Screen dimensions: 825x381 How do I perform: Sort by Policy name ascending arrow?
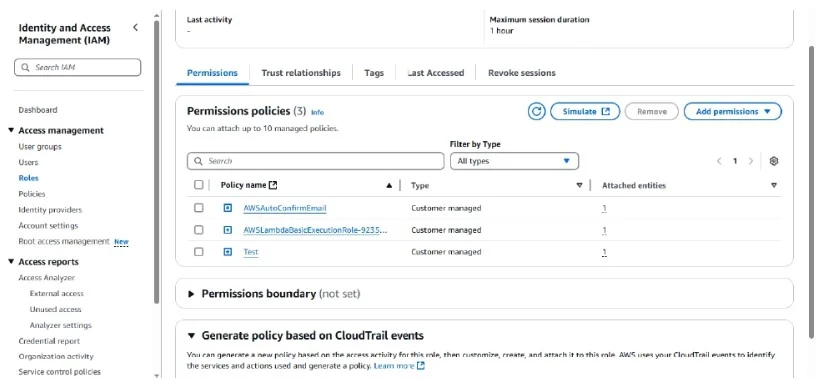389,185
